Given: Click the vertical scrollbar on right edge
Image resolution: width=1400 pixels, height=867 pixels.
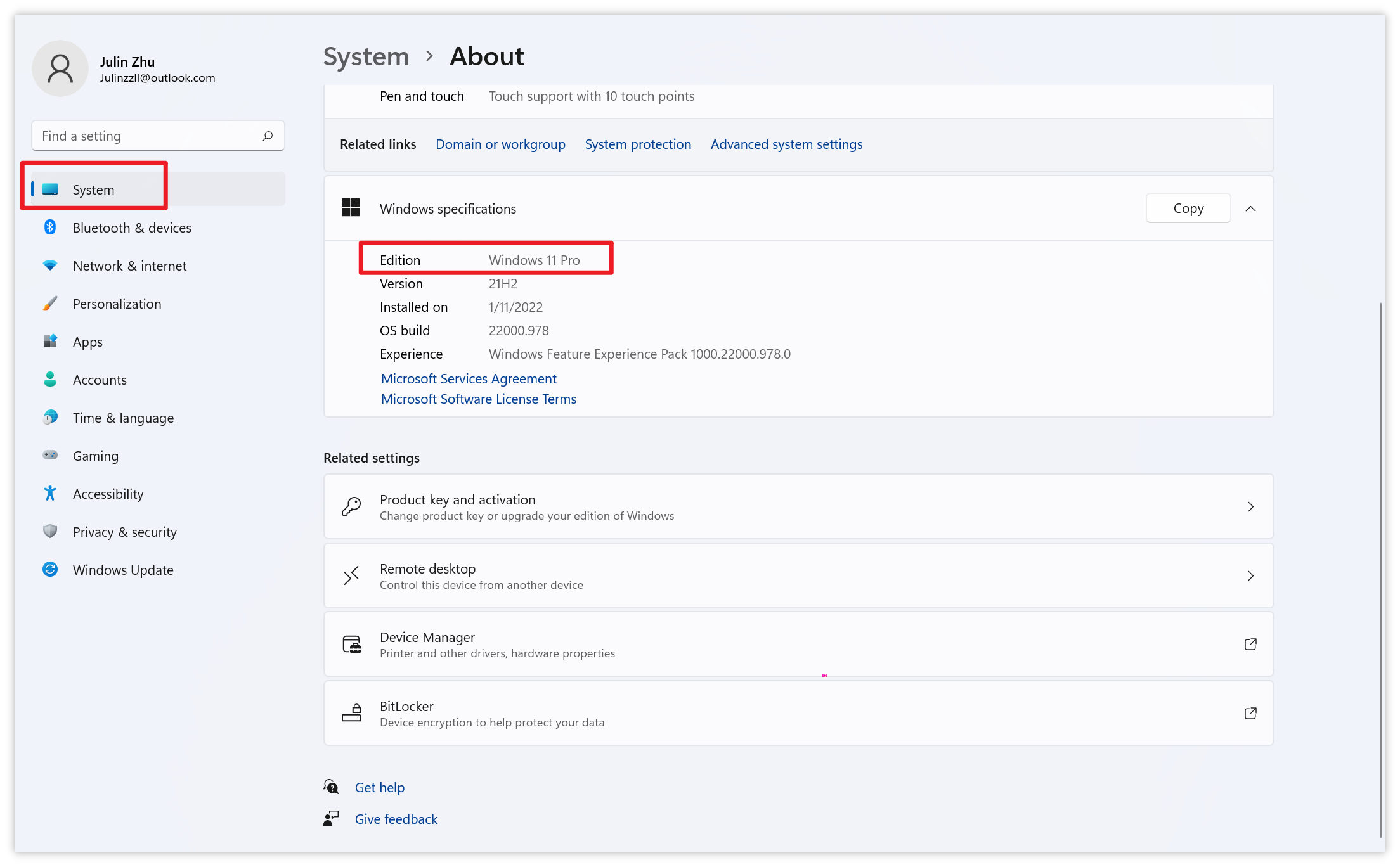Looking at the screenshot, I should [1381, 569].
